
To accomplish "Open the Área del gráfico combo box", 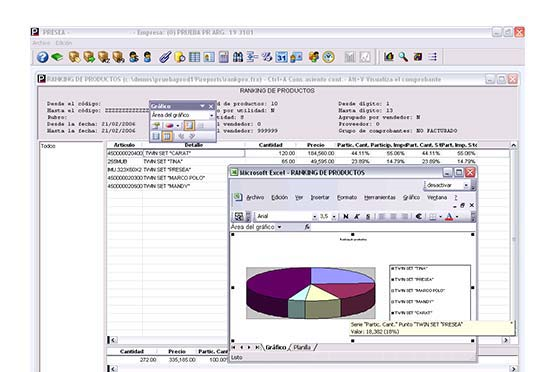I will pos(183,115).
